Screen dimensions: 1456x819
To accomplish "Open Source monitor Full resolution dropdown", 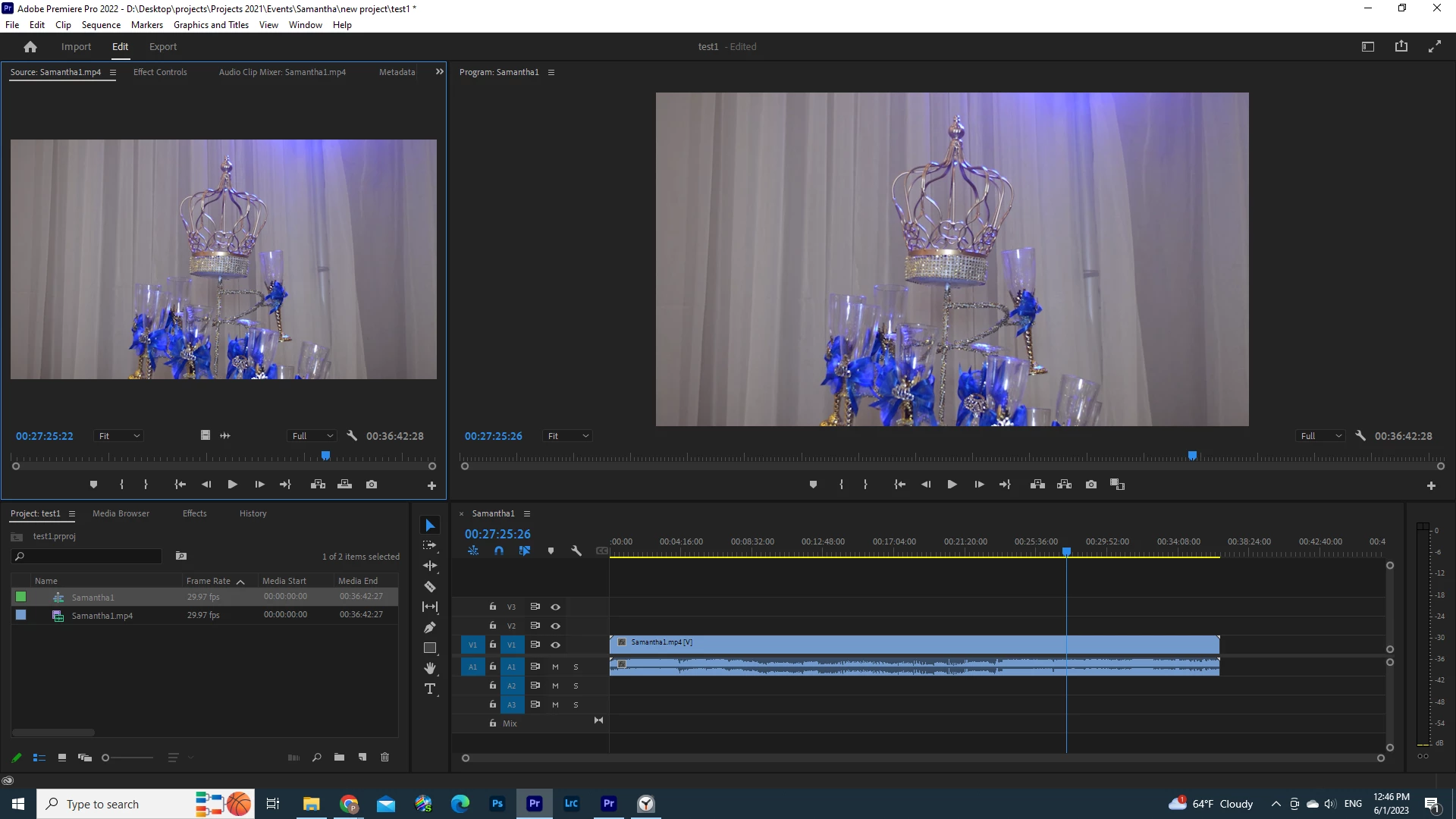I will click(x=312, y=436).
